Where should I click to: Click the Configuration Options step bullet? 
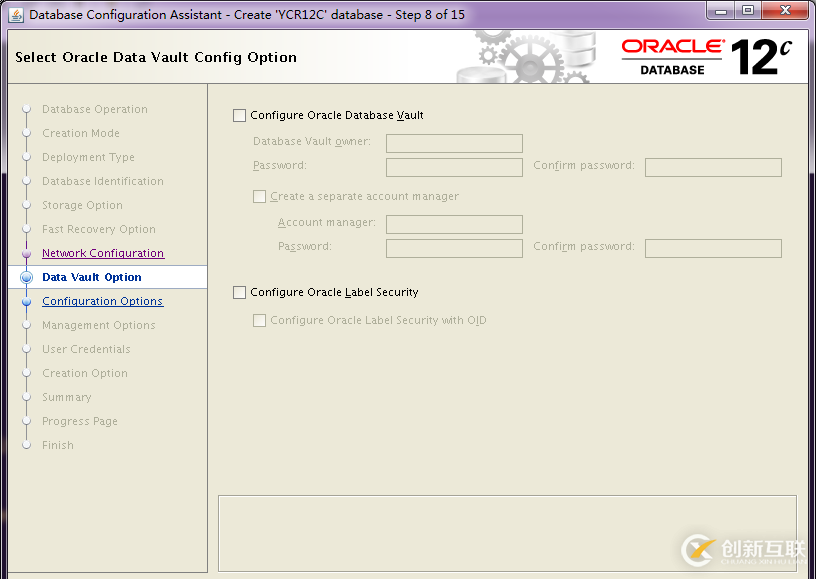(27, 301)
